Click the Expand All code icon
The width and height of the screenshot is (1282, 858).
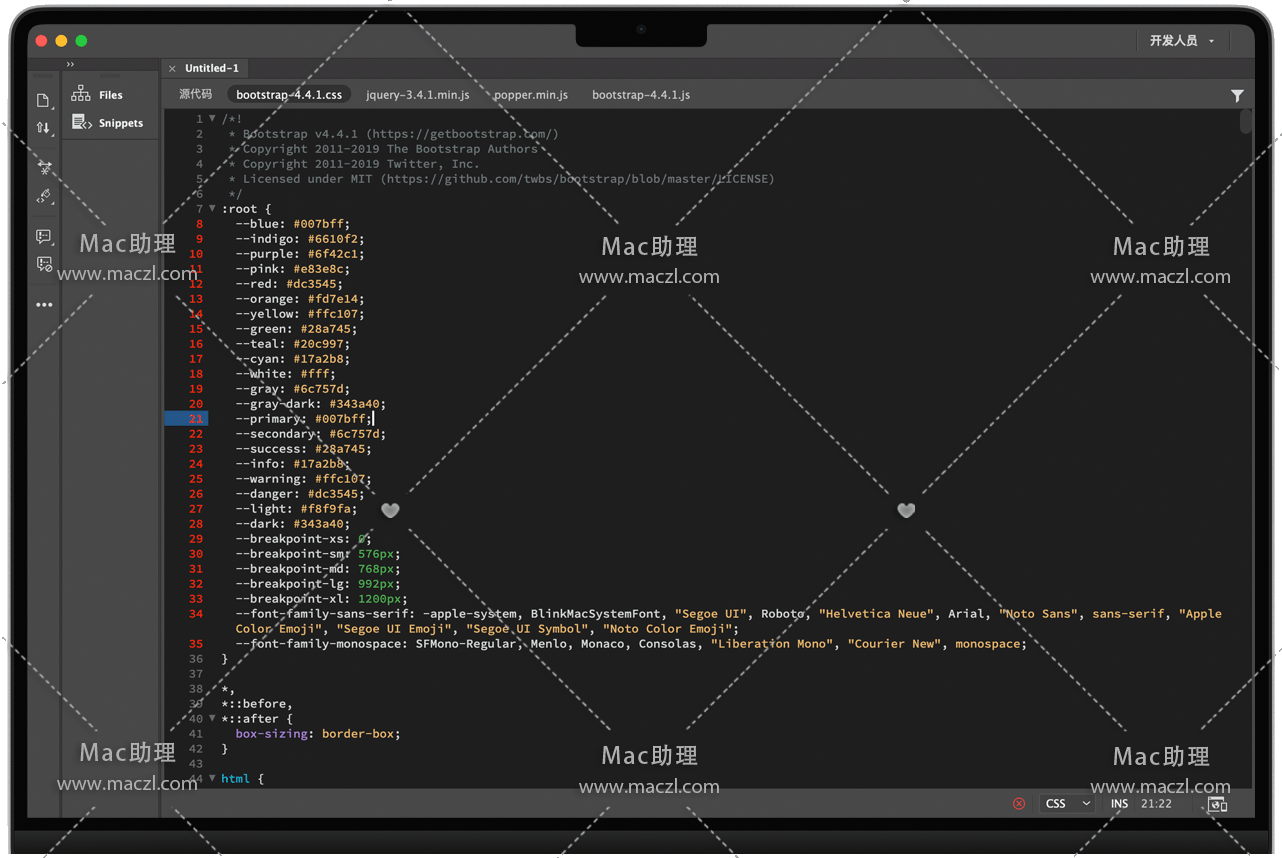pyautogui.click(x=44, y=168)
